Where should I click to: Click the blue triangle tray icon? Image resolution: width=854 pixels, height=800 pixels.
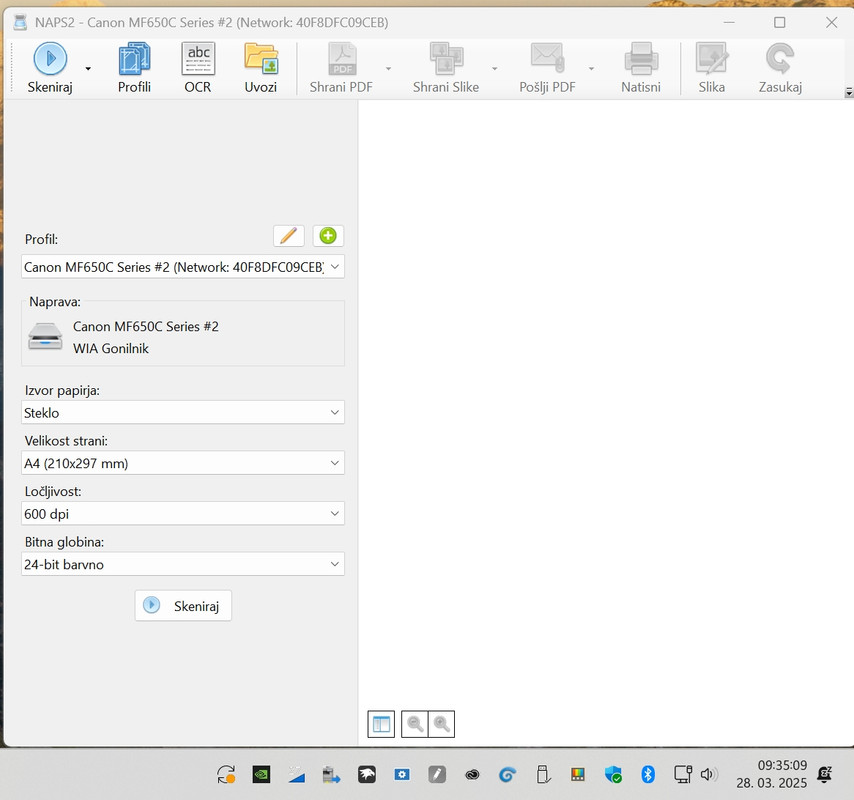click(296, 775)
